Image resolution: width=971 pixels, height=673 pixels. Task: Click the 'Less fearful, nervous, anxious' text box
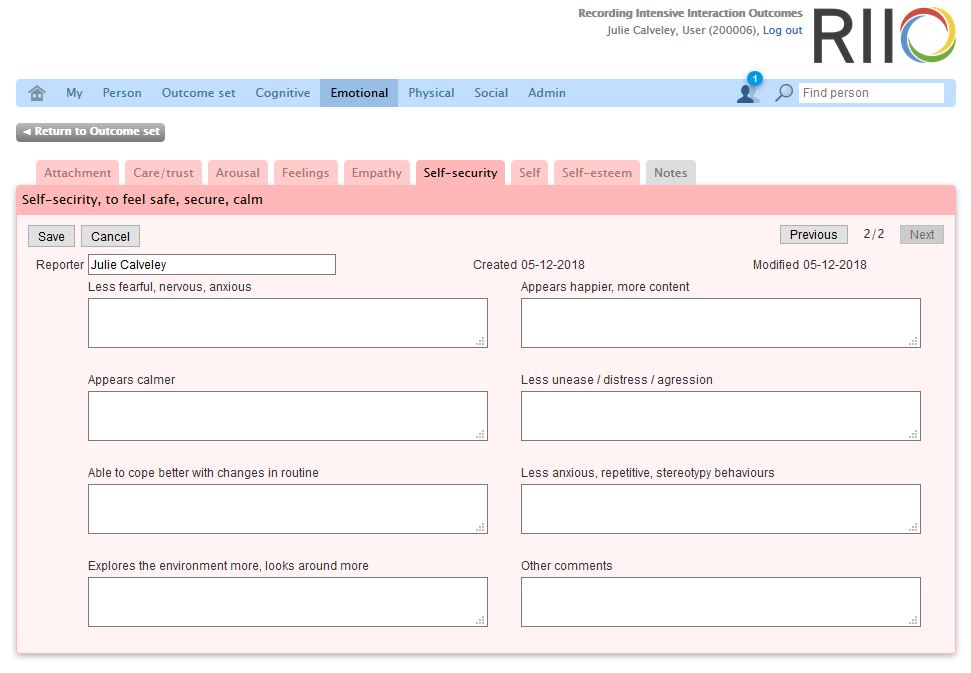click(x=288, y=323)
